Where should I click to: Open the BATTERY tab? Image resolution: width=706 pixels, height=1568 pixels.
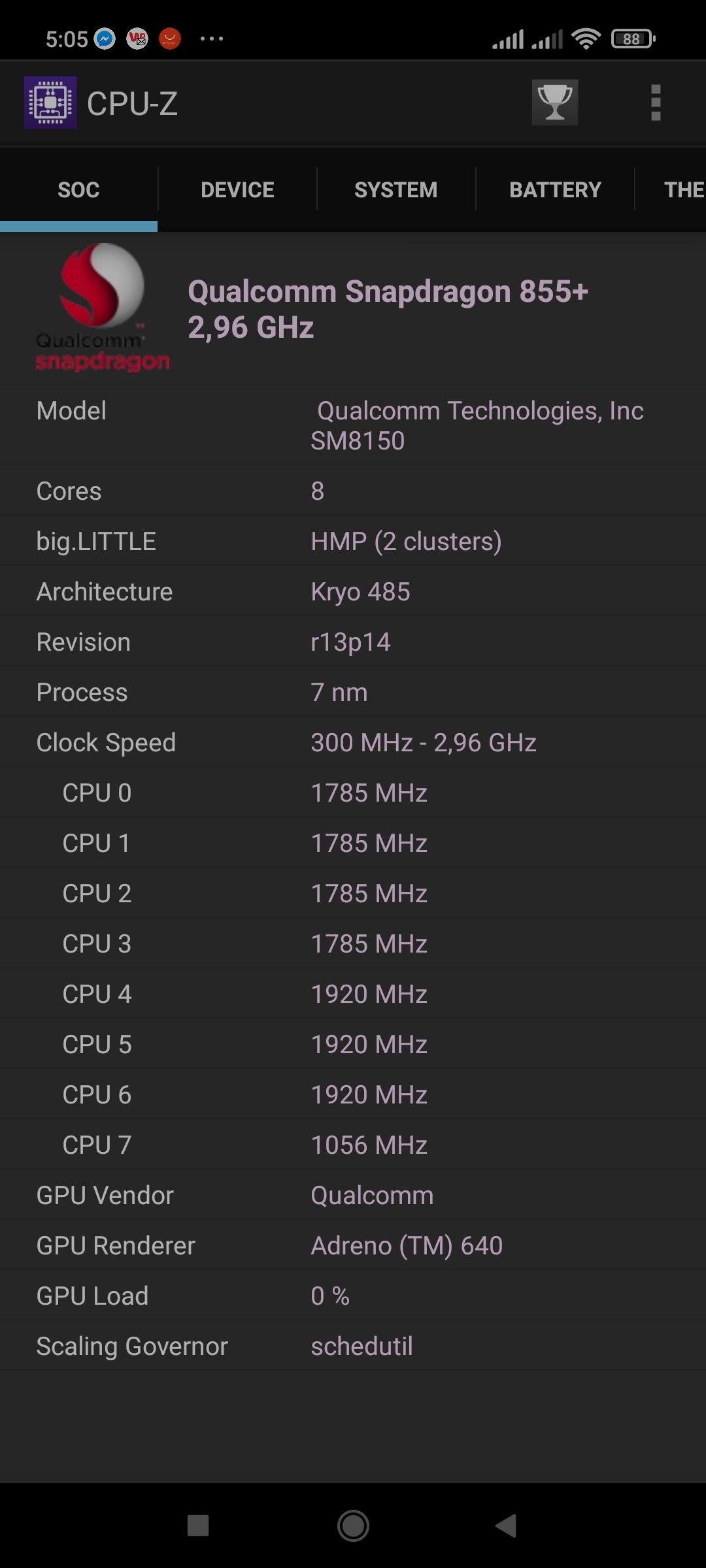point(555,189)
